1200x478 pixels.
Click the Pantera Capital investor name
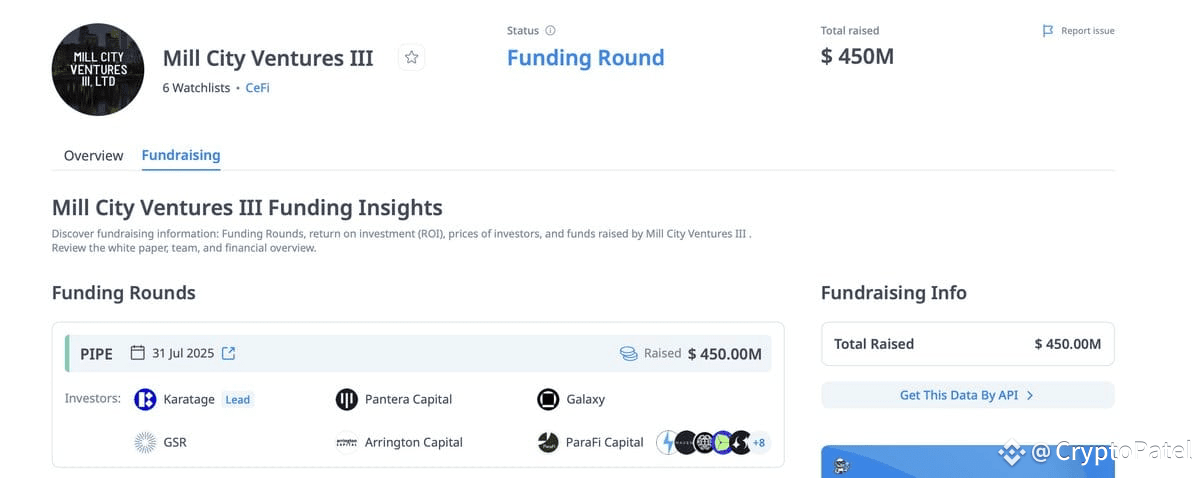(408, 399)
